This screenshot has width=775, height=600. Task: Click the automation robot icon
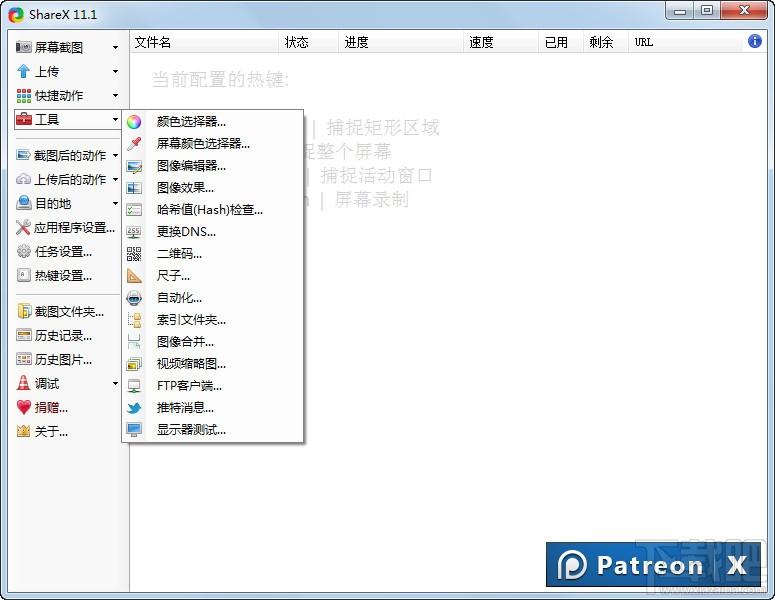click(134, 298)
